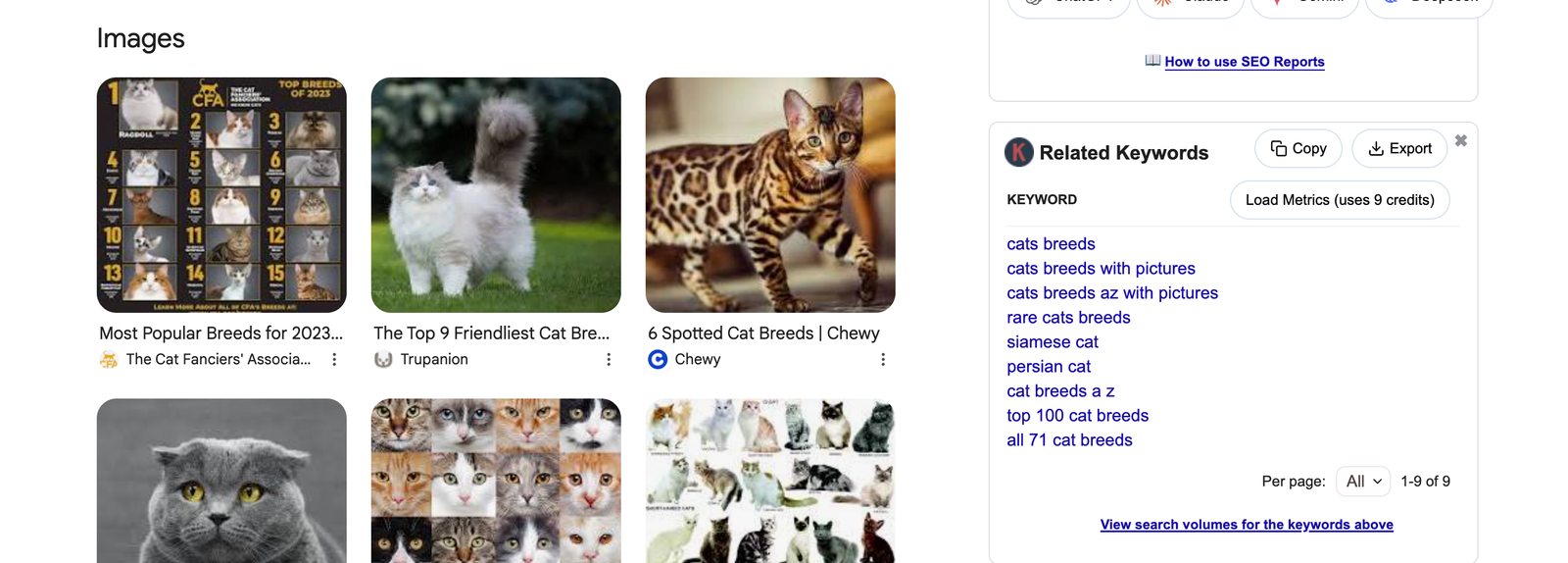Open options menu for Cat Fanciers' result
This screenshot has width=1568, height=563.
coord(334,360)
